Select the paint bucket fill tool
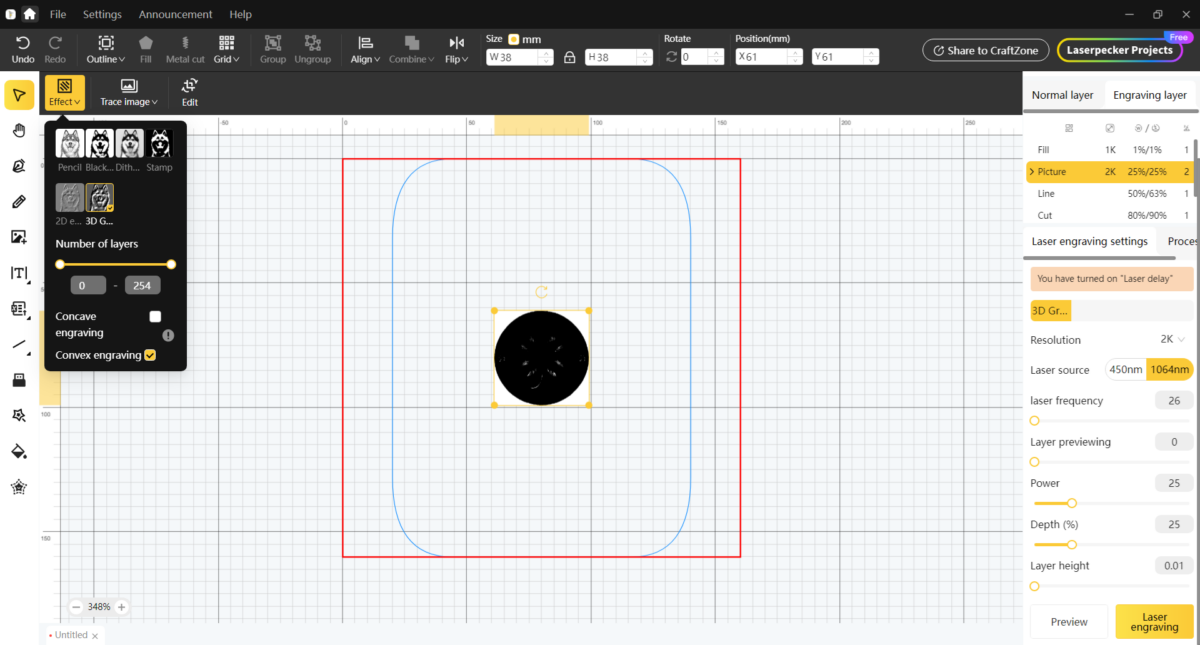Image resolution: width=1200 pixels, height=645 pixels. 18,451
